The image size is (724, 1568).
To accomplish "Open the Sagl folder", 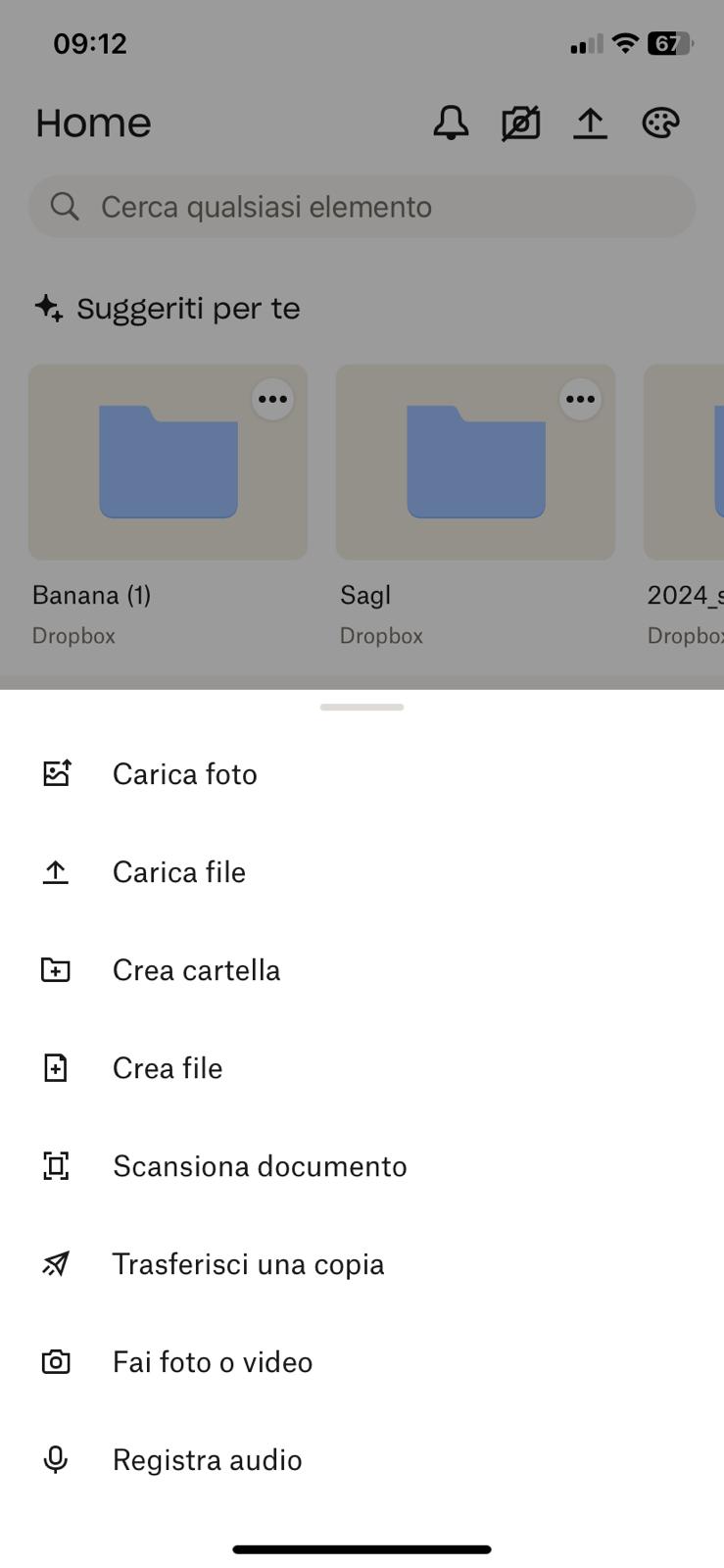I will pos(475,463).
